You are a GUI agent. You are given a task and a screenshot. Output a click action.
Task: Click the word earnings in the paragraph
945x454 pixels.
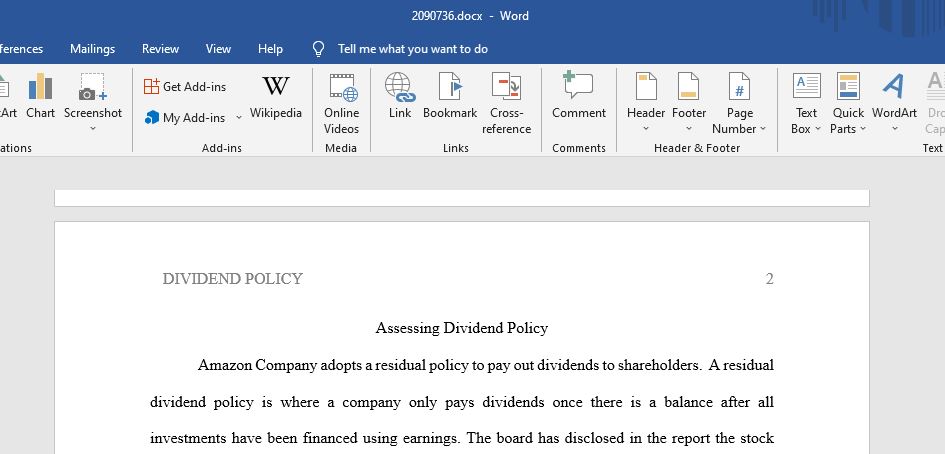[x=431, y=439]
